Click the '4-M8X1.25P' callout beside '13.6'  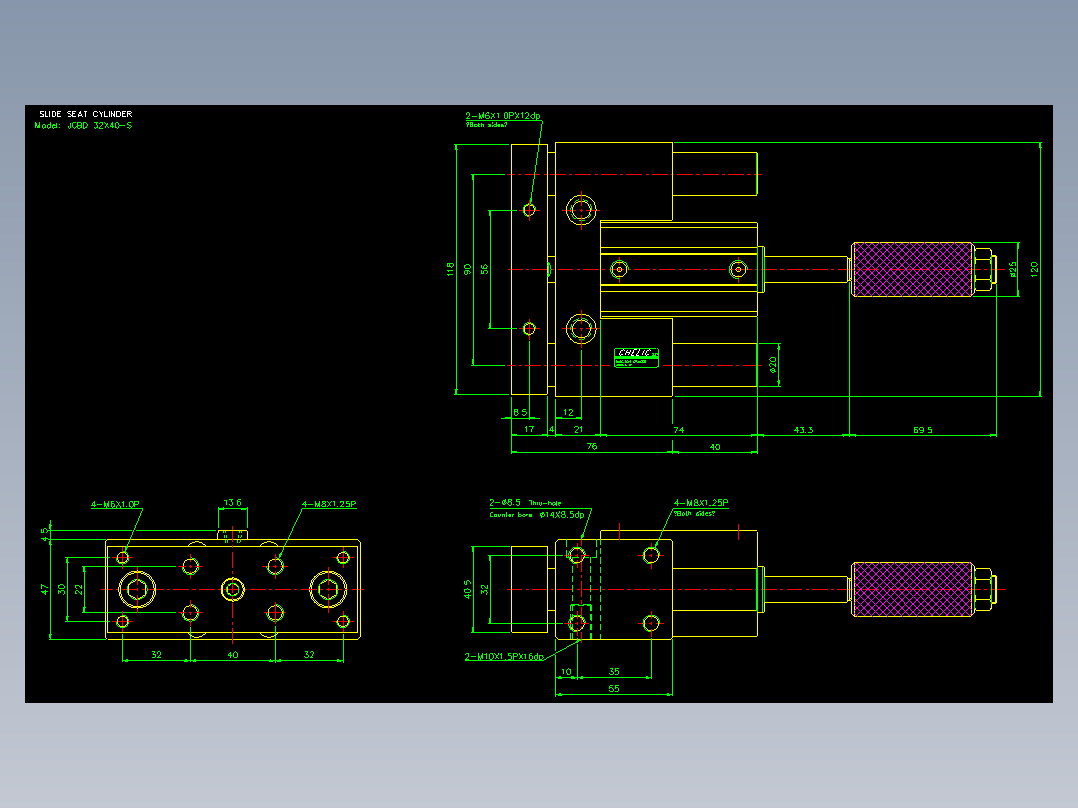pos(329,504)
